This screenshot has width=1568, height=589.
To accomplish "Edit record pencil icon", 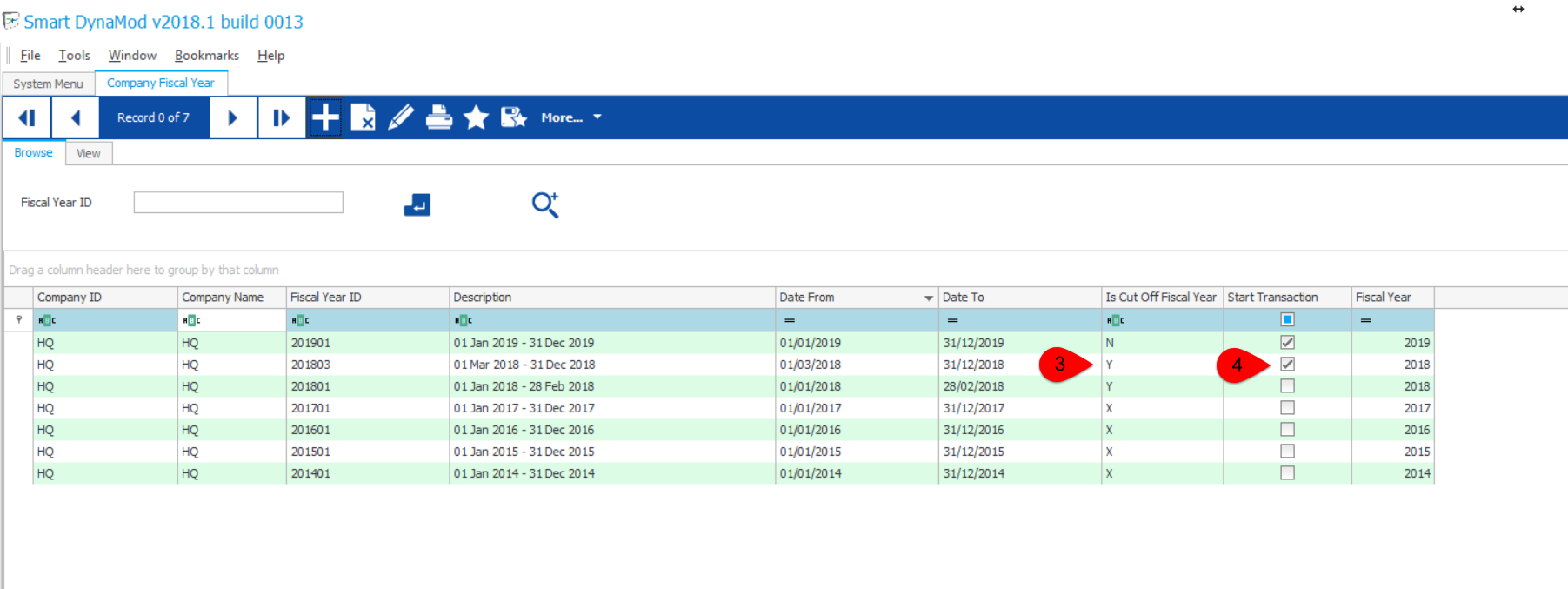I will pos(401,117).
